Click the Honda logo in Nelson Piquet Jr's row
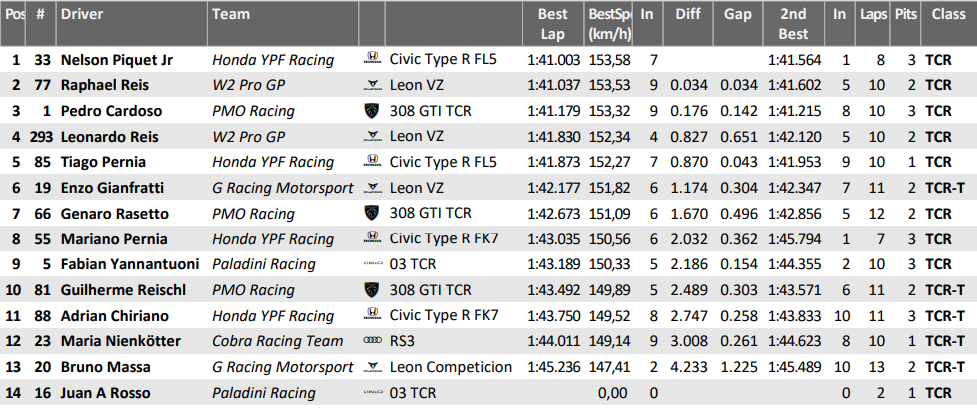977x408 pixels. pyautogui.click(x=373, y=60)
